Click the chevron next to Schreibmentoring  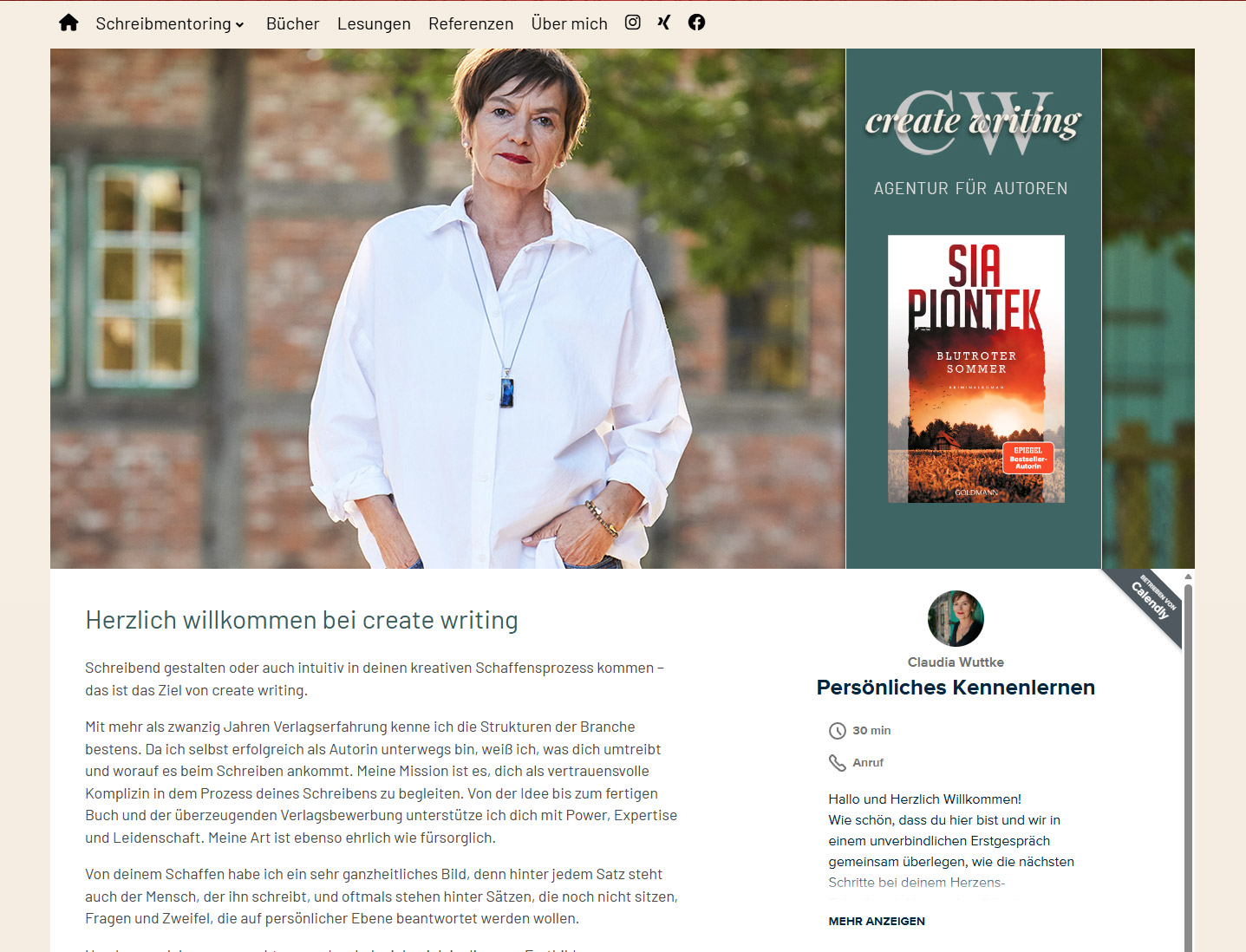pyautogui.click(x=239, y=25)
